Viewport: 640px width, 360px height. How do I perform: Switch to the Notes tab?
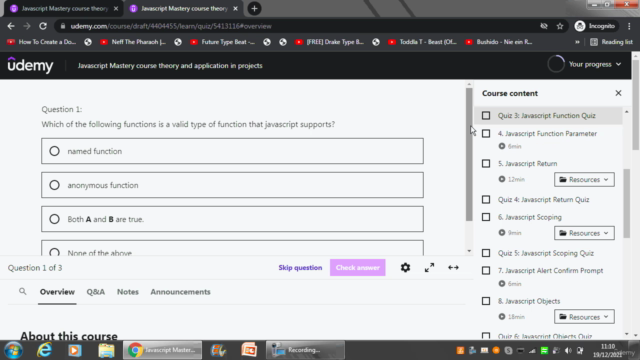tap(128, 292)
